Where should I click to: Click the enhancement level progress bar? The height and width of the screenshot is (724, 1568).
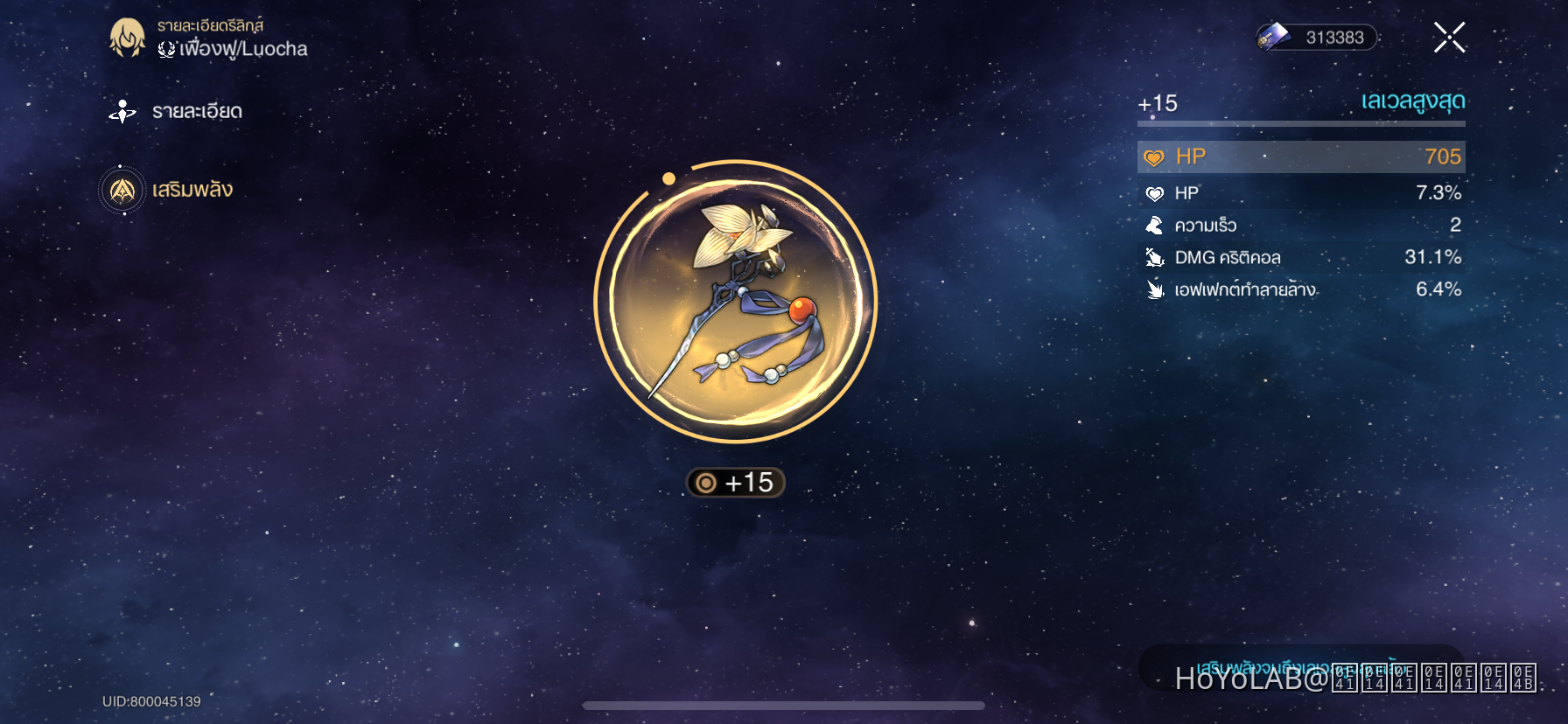(x=1301, y=124)
